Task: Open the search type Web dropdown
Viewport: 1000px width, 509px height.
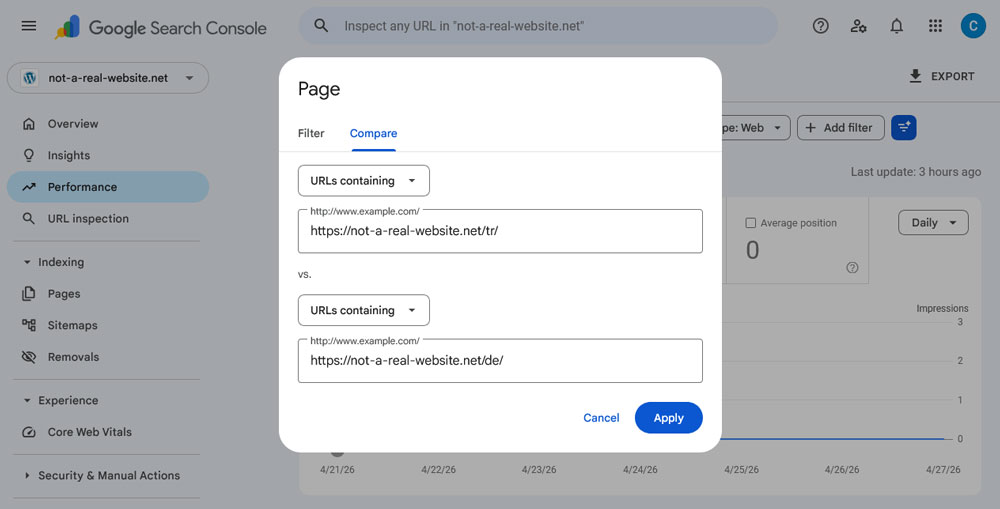Action: pos(755,128)
